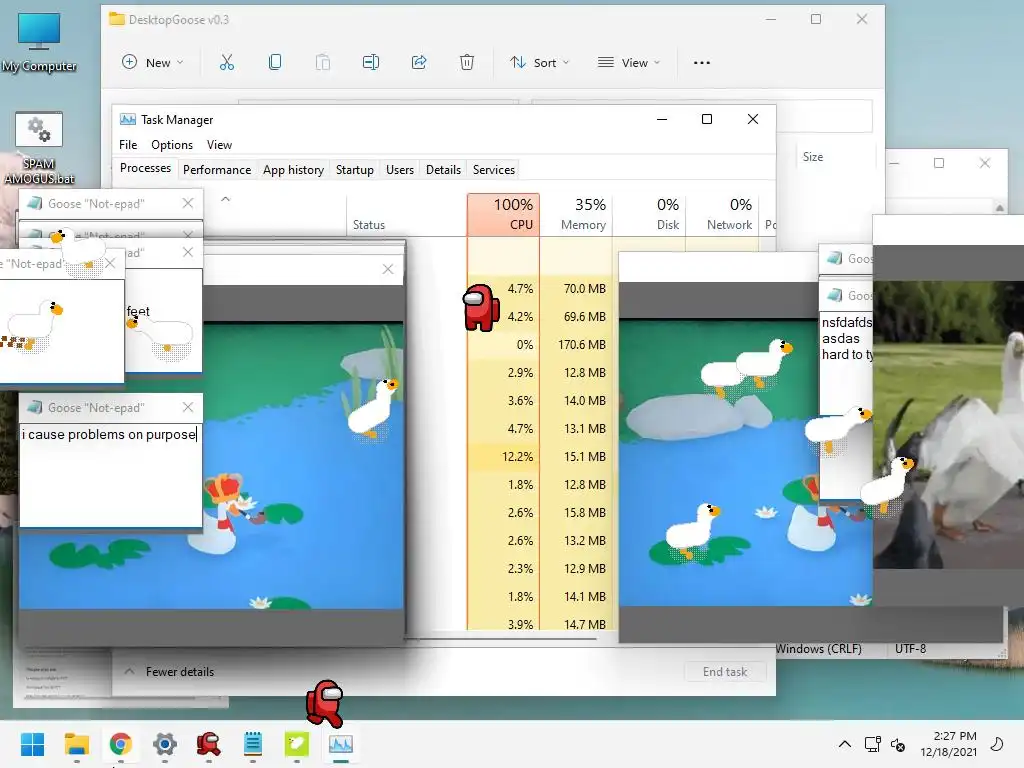Click the Copy icon in Explorer toolbar
The width and height of the screenshot is (1024, 768).
(275, 63)
